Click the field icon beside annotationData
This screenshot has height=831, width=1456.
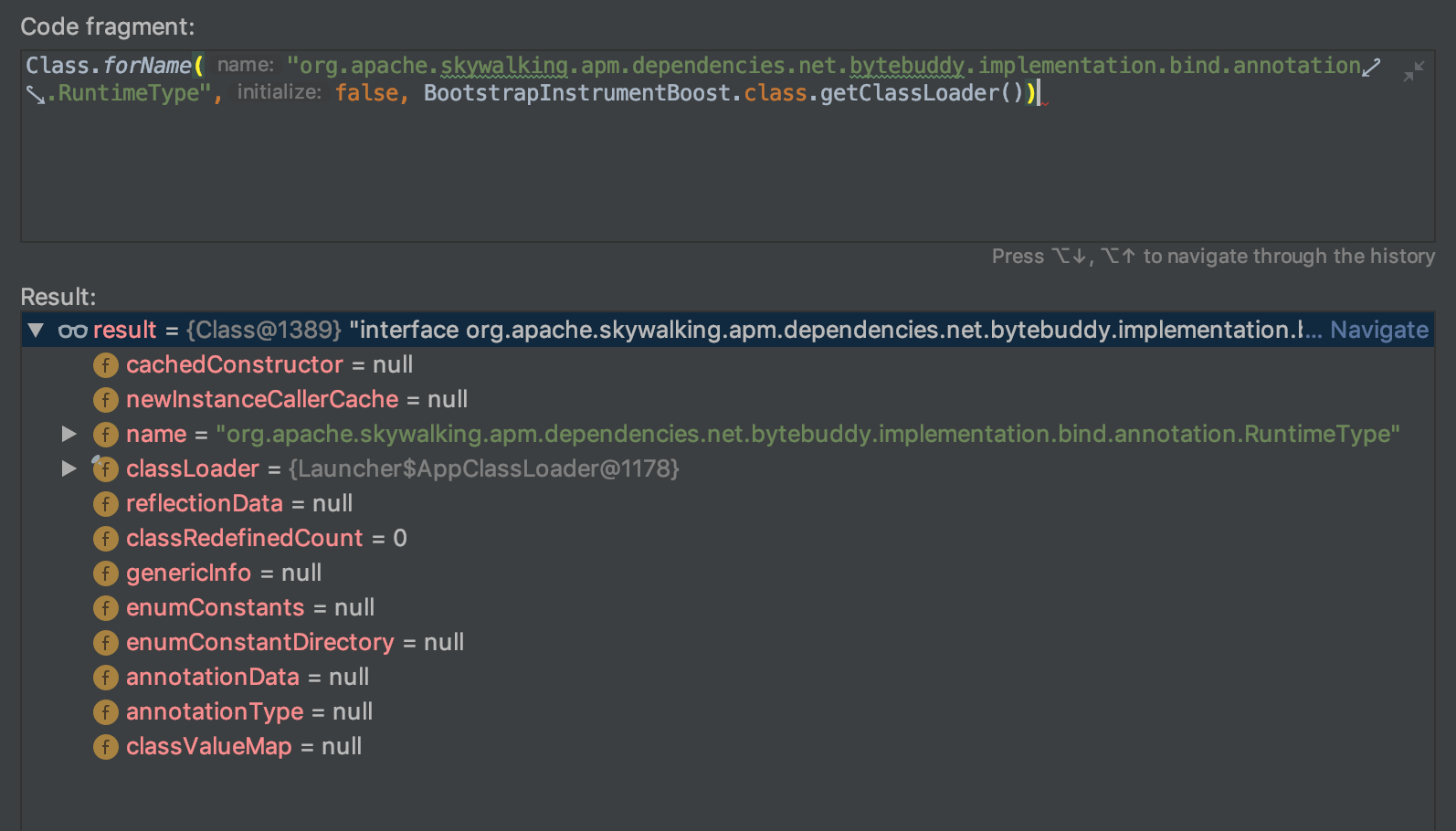point(106,677)
